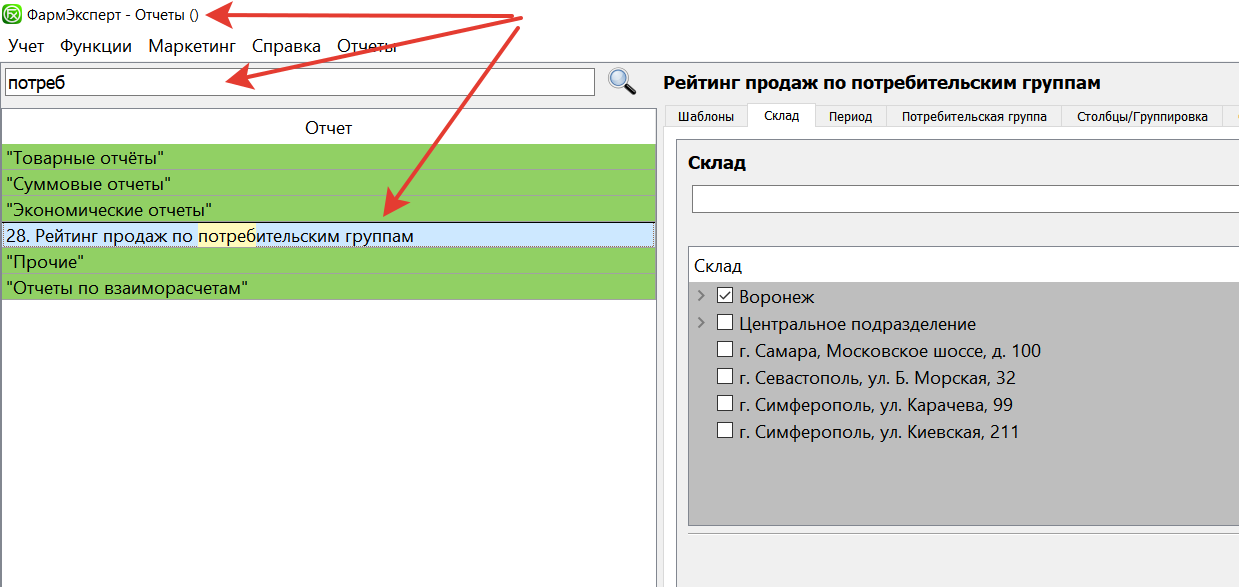The height and width of the screenshot is (587, 1239).
Task: Check the Центральное подразделение checkbox
Action: (x=725, y=324)
